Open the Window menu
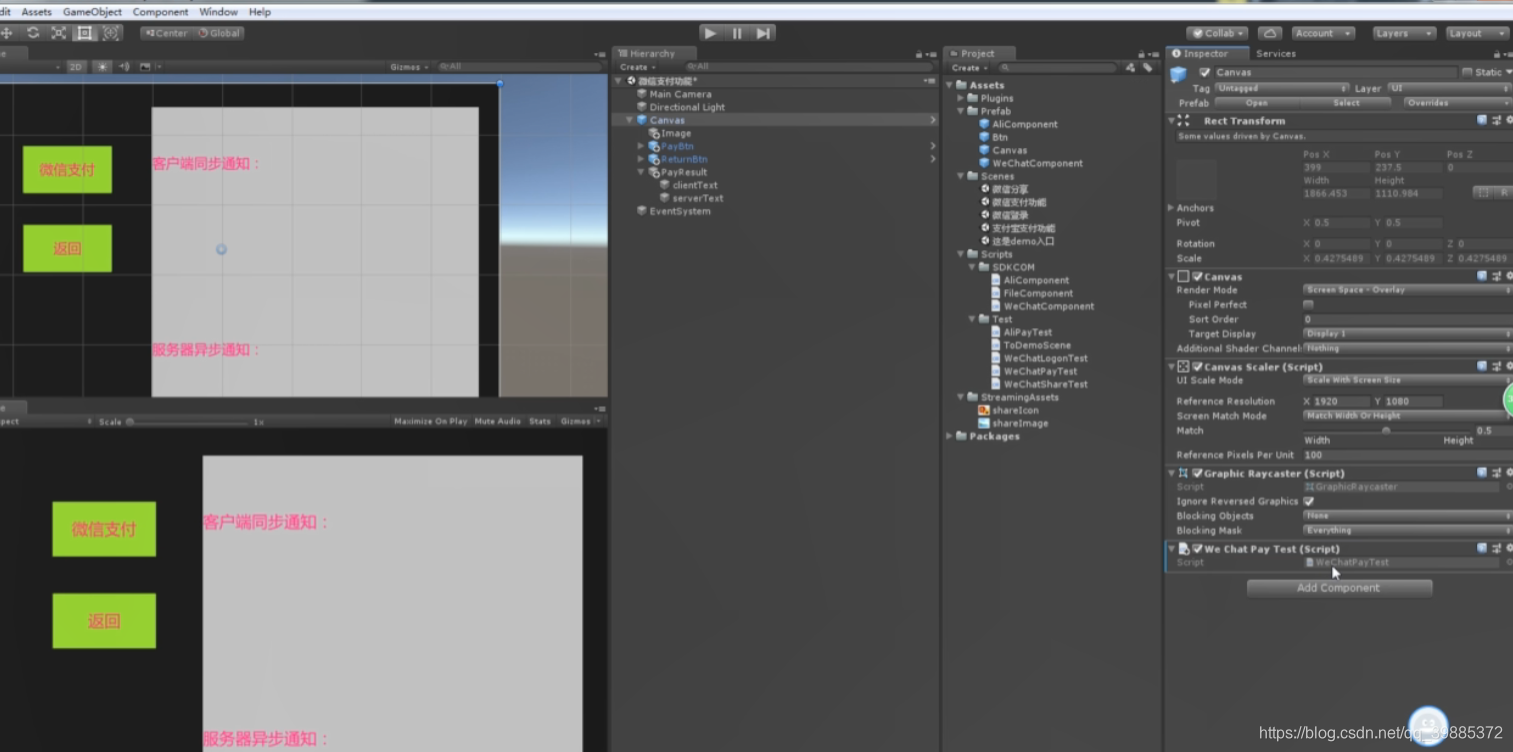This screenshot has height=752, width=1513. point(218,12)
